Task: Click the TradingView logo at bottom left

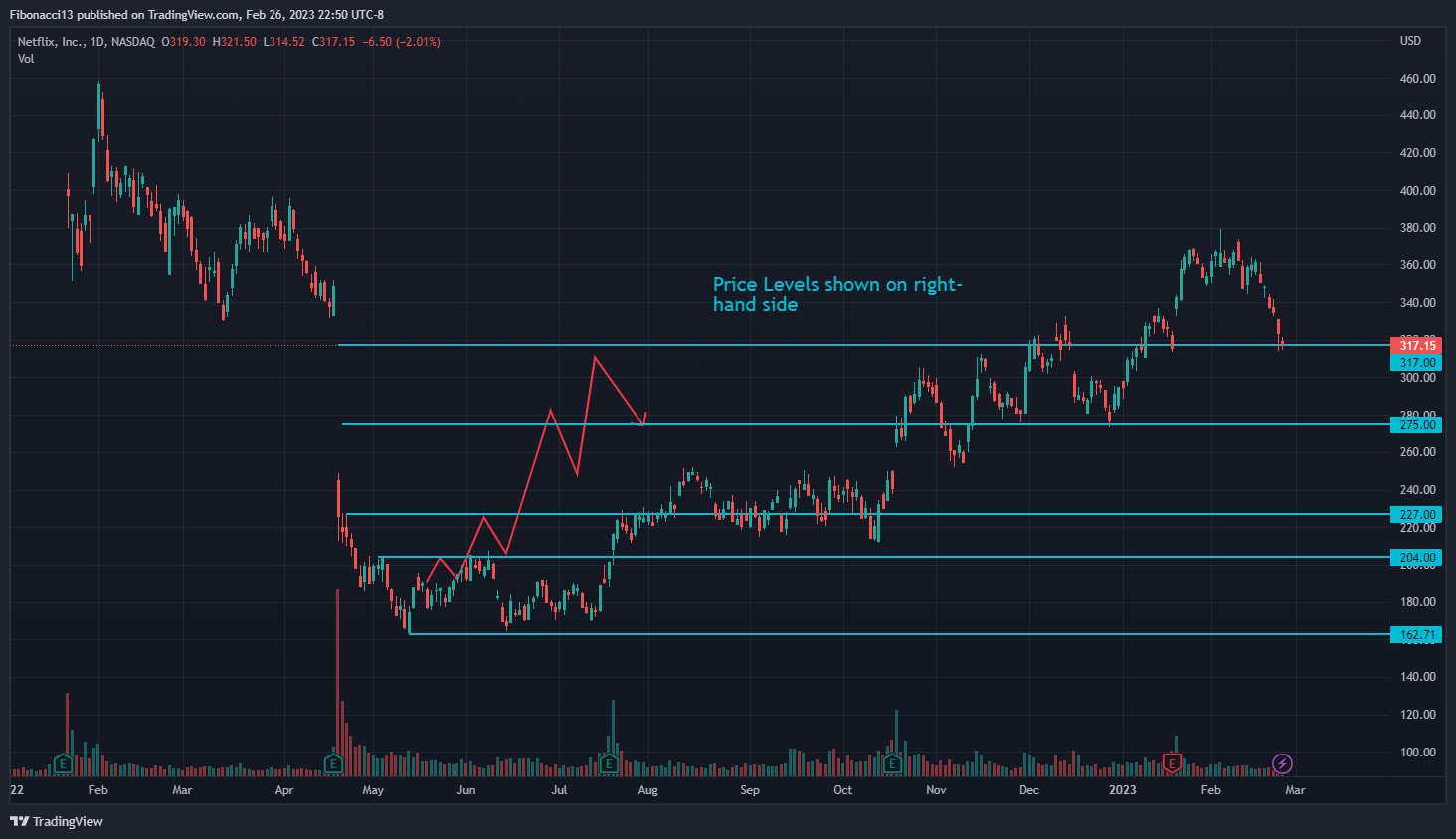Action: coord(57,821)
